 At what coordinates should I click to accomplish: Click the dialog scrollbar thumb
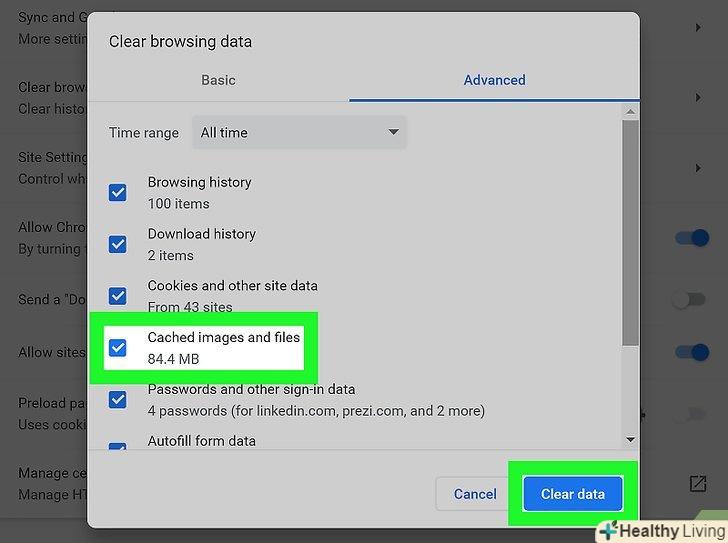click(630, 233)
